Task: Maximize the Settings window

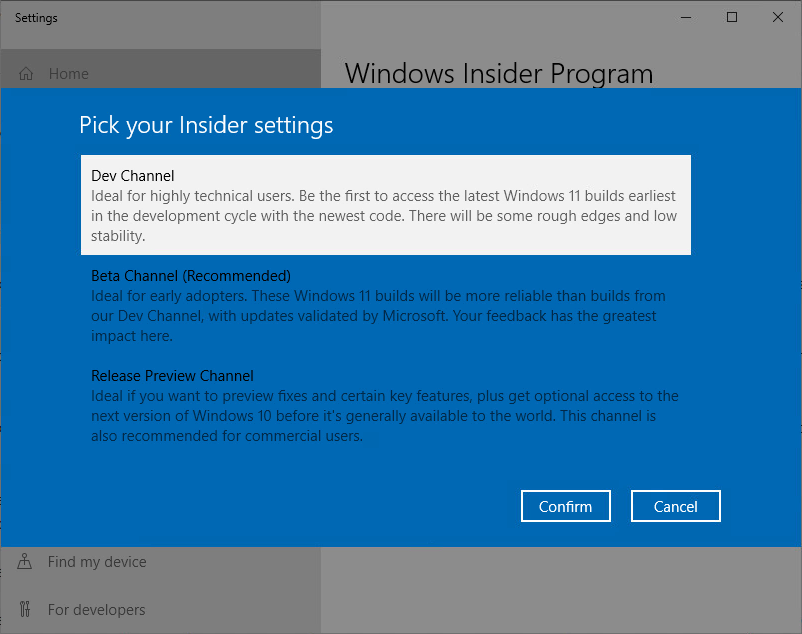Action: [732, 17]
